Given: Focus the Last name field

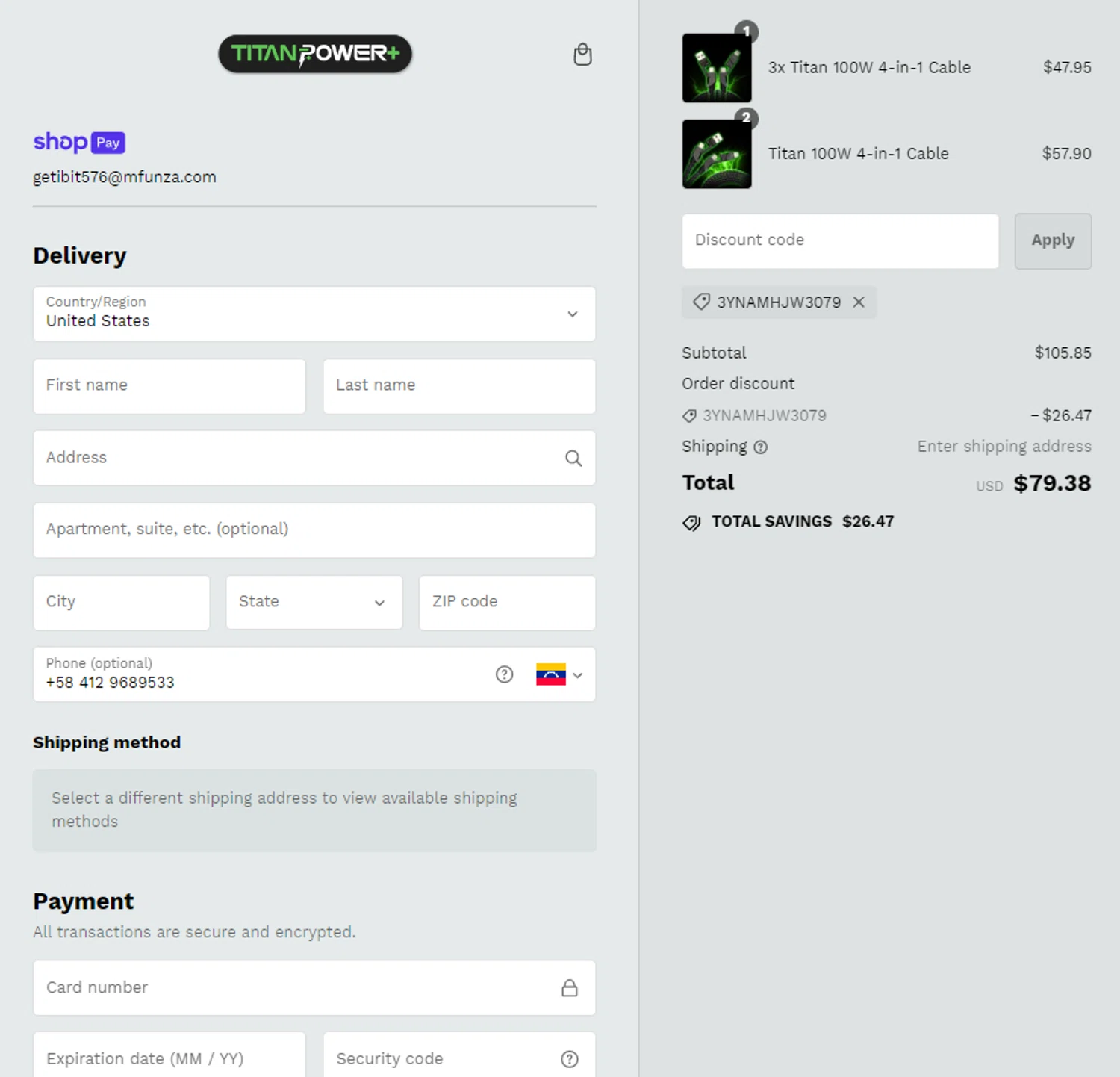Looking at the screenshot, I should point(459,386).
